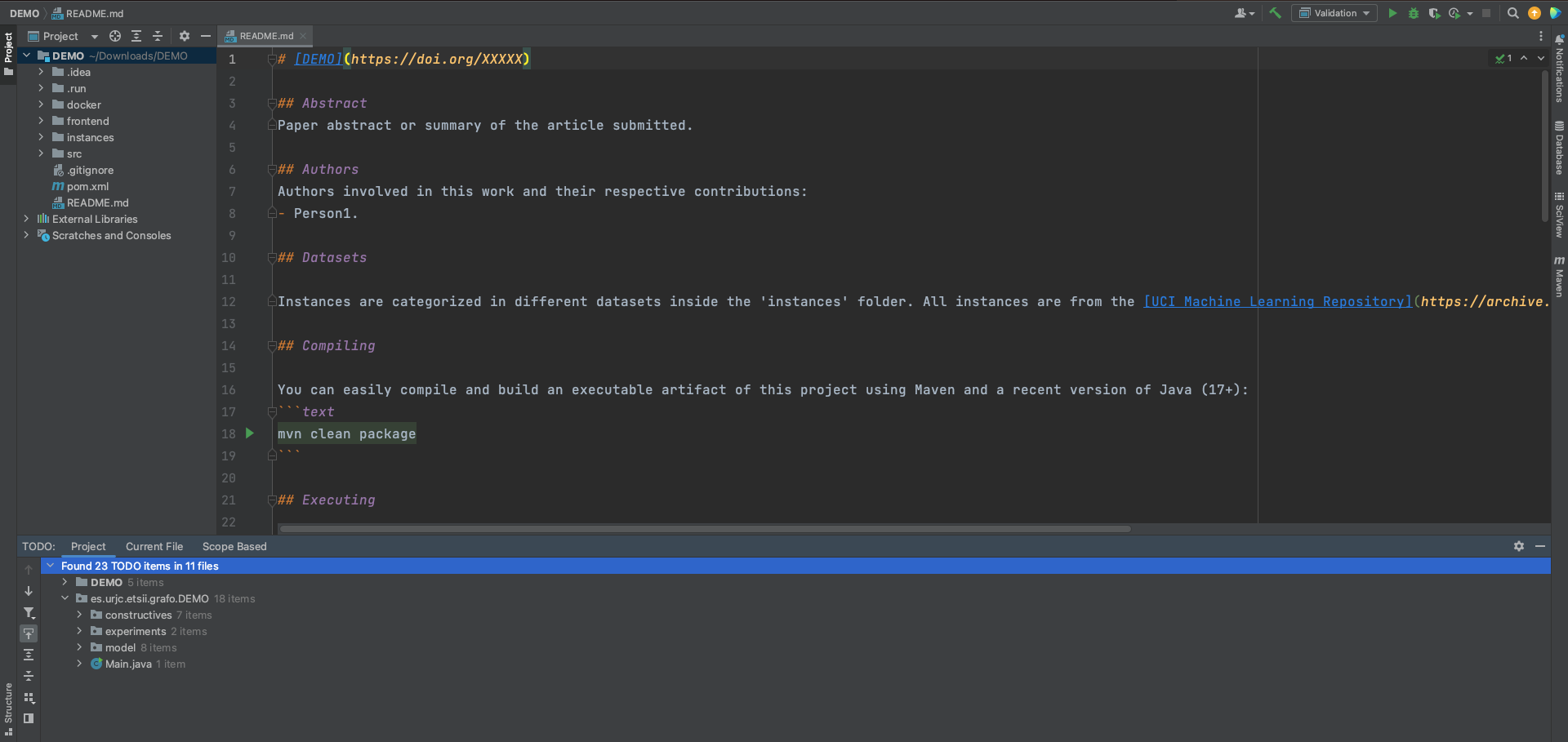Select Main.java in the TODO list

point(128,664)
